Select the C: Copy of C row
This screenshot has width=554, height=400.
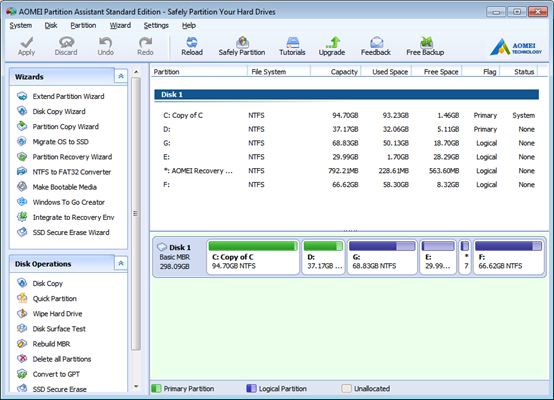[x=346, y=116]
